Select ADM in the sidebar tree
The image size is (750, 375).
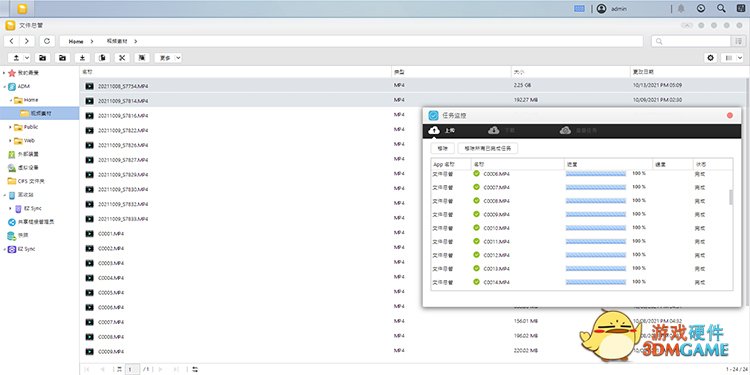tap(19, 87)
